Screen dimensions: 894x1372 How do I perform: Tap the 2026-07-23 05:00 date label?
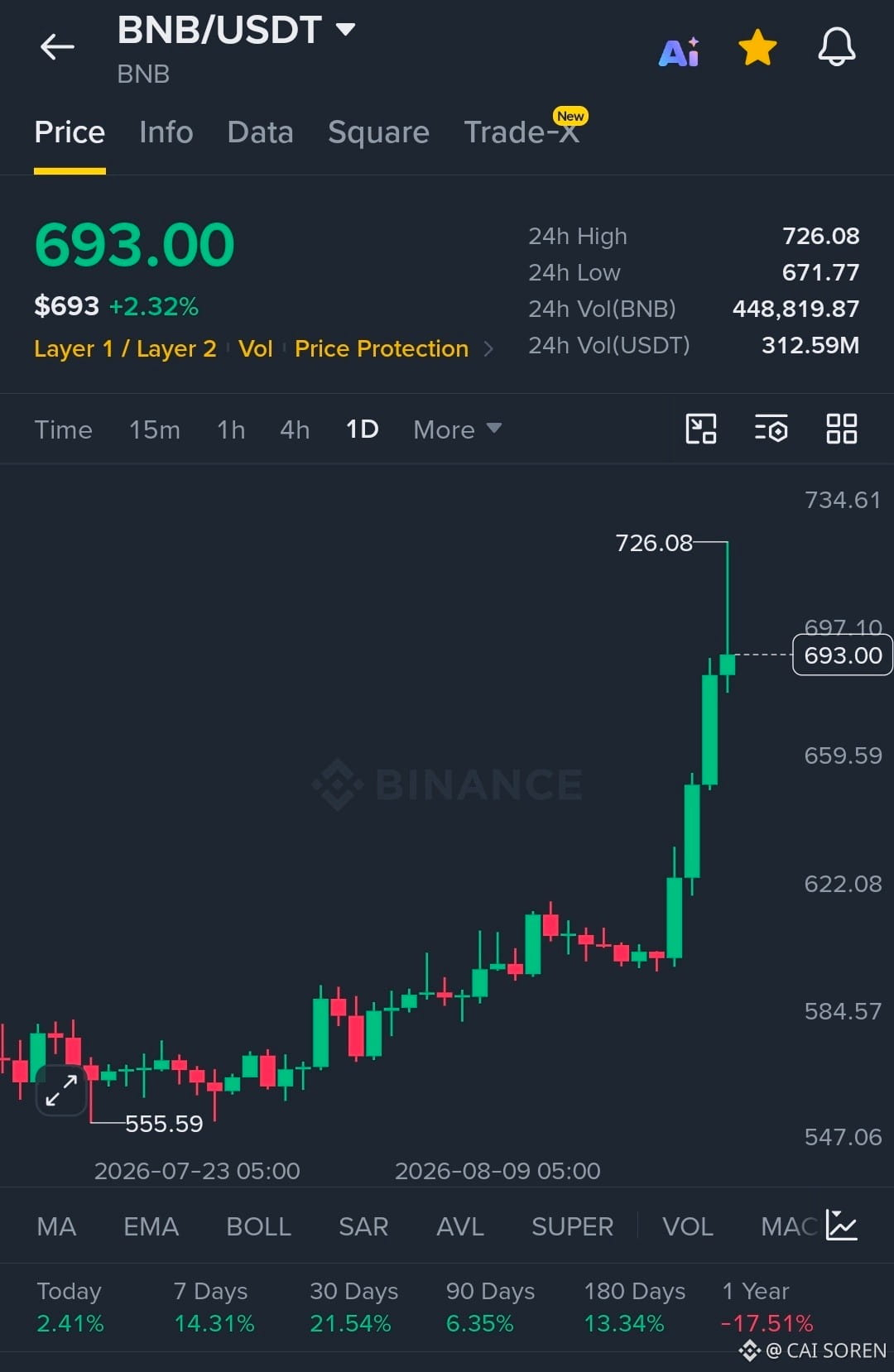click(x=197, y=1171)
